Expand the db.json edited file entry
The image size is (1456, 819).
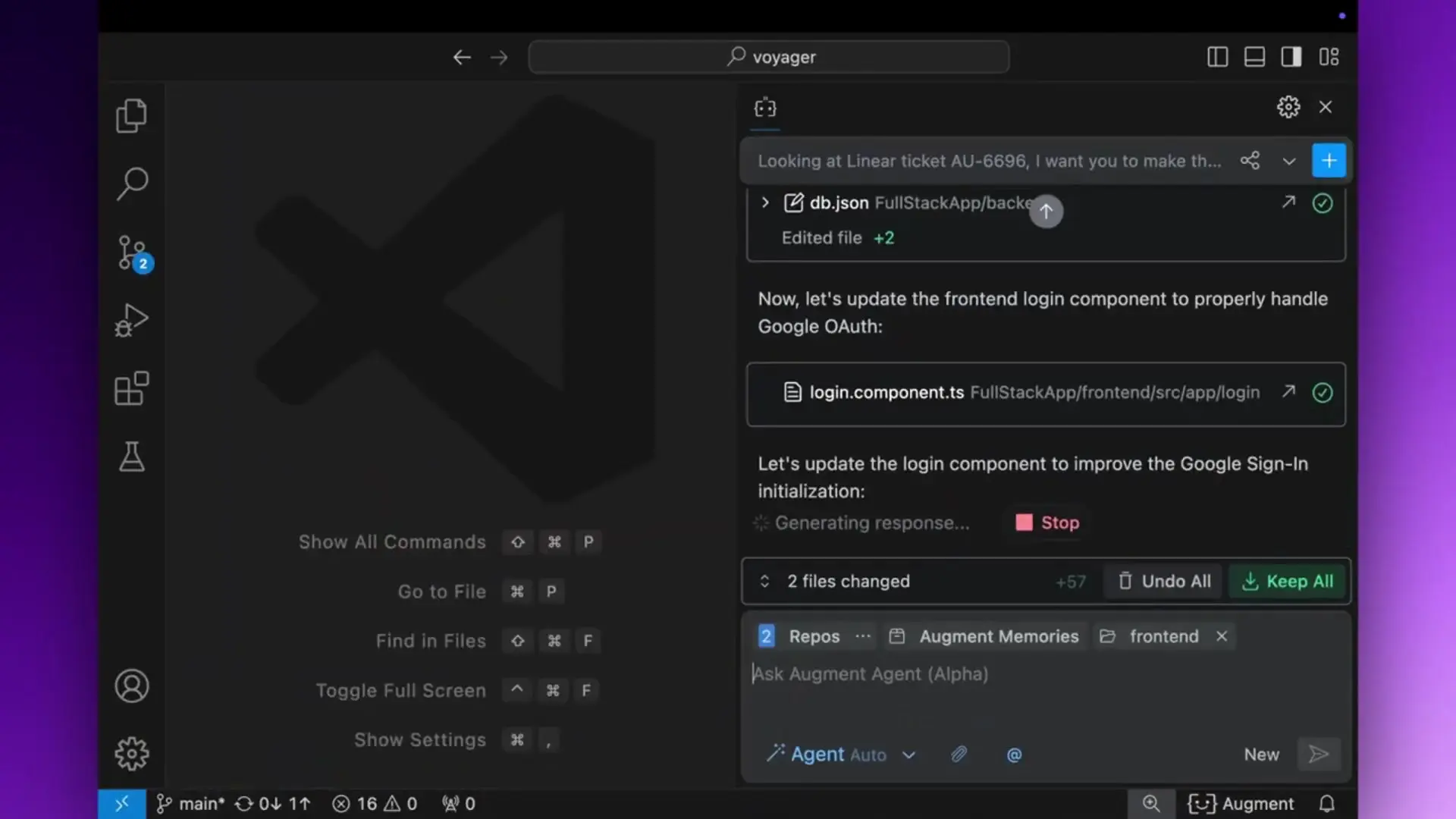click(765, 202)
